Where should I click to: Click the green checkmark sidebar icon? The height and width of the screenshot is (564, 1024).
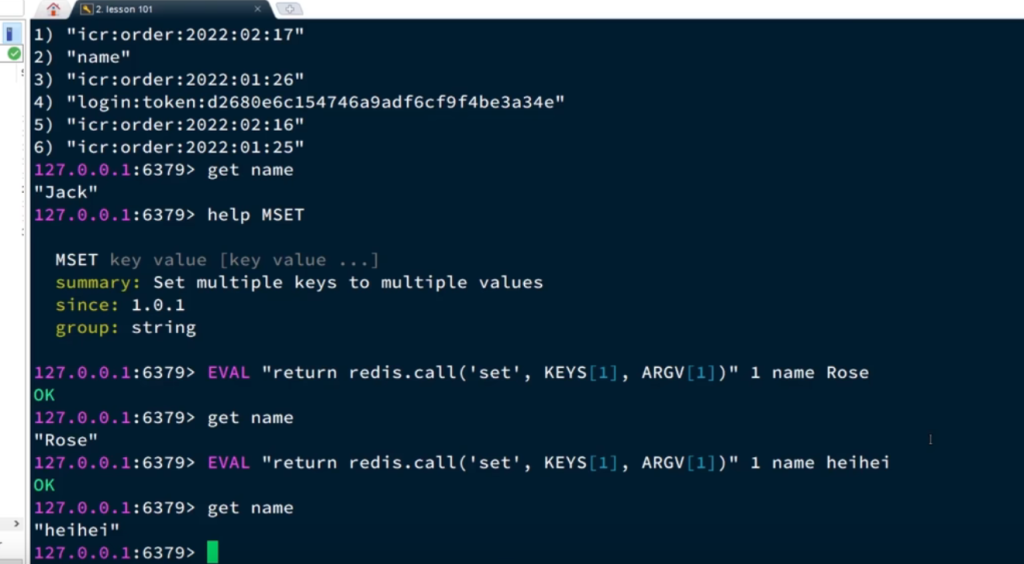click(14, 53)
